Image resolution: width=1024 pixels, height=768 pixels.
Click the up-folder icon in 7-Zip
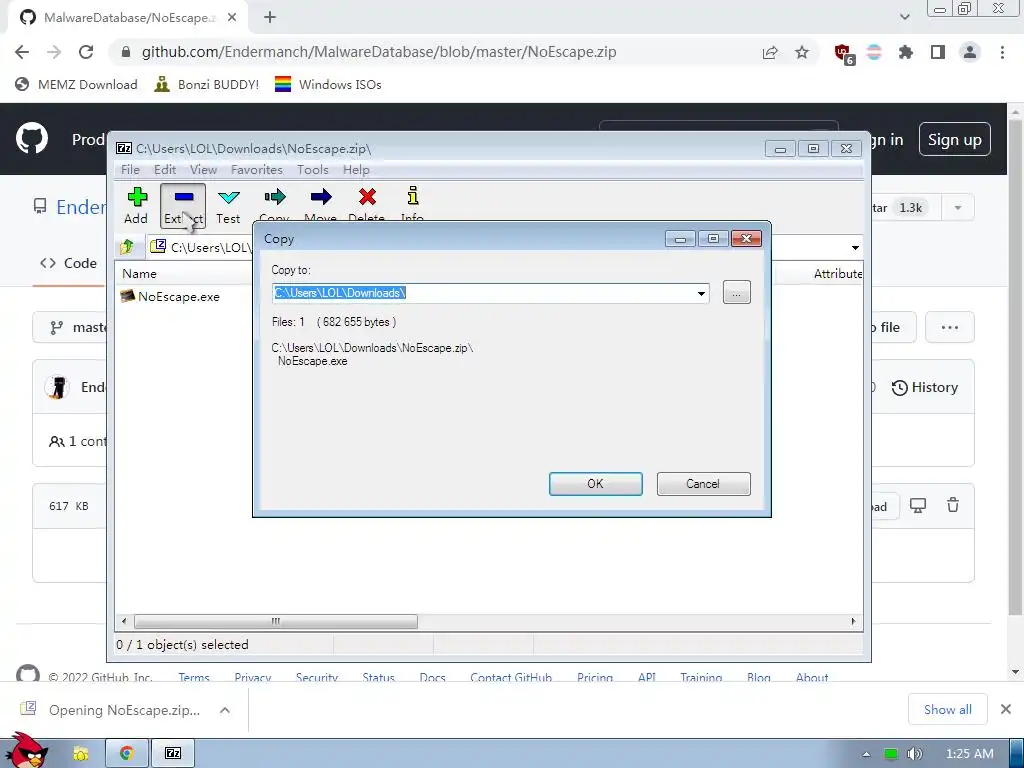127,247
